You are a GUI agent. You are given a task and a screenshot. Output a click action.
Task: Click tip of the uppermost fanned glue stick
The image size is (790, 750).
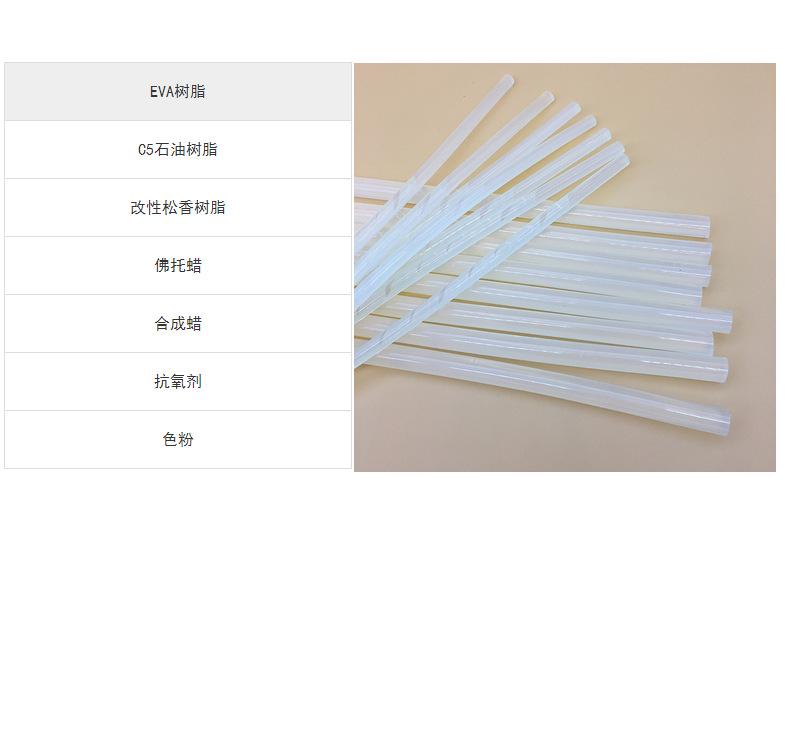[x=507, y=81]
